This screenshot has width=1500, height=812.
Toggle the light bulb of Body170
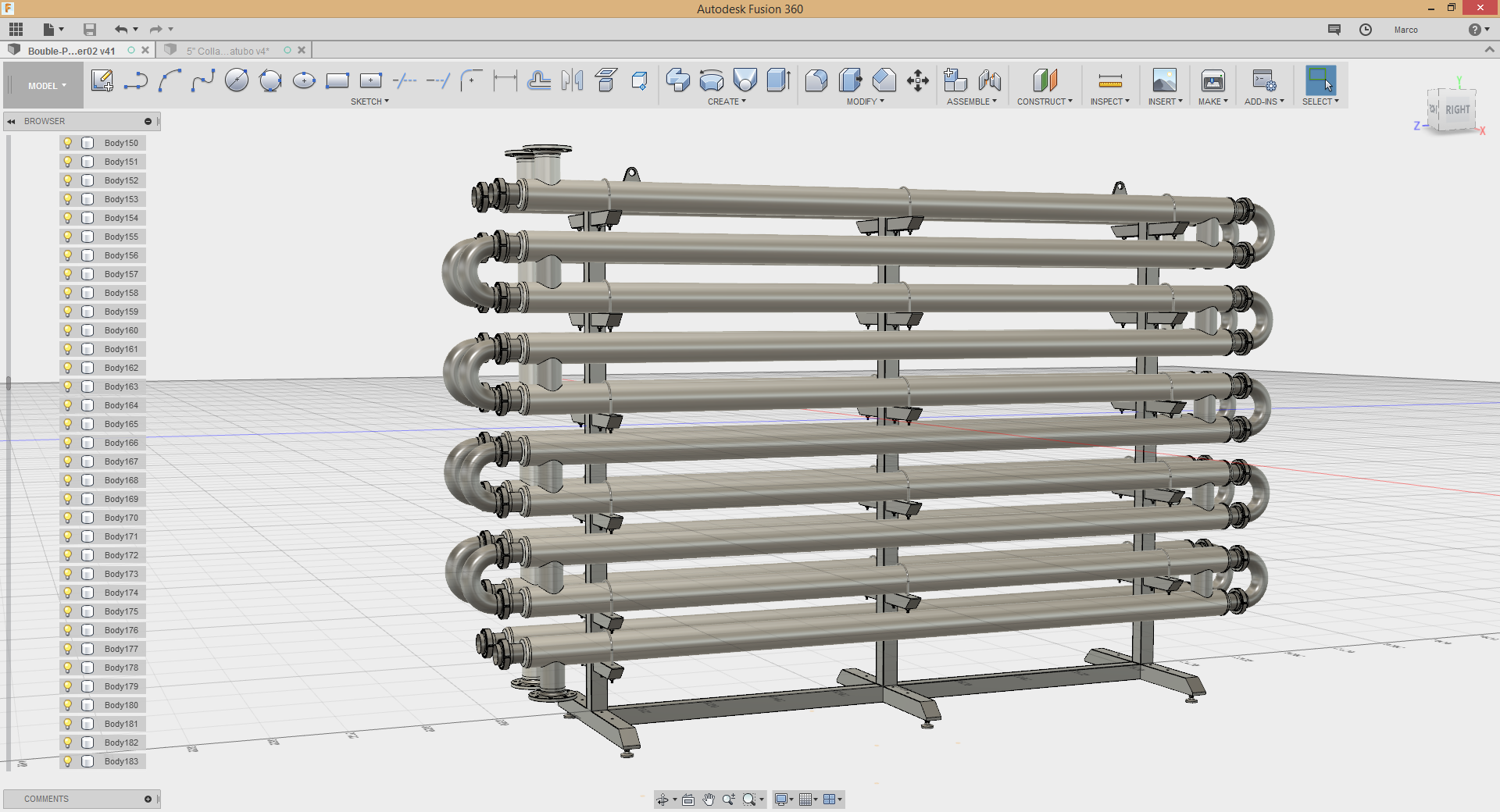coord(68,518)
